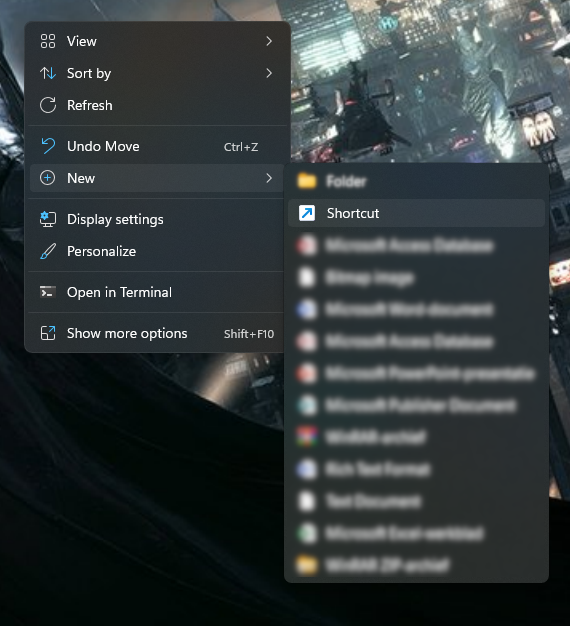Select Shortcut from the New submenu
Screen dimensions: 570x626
tap(416, 213)
